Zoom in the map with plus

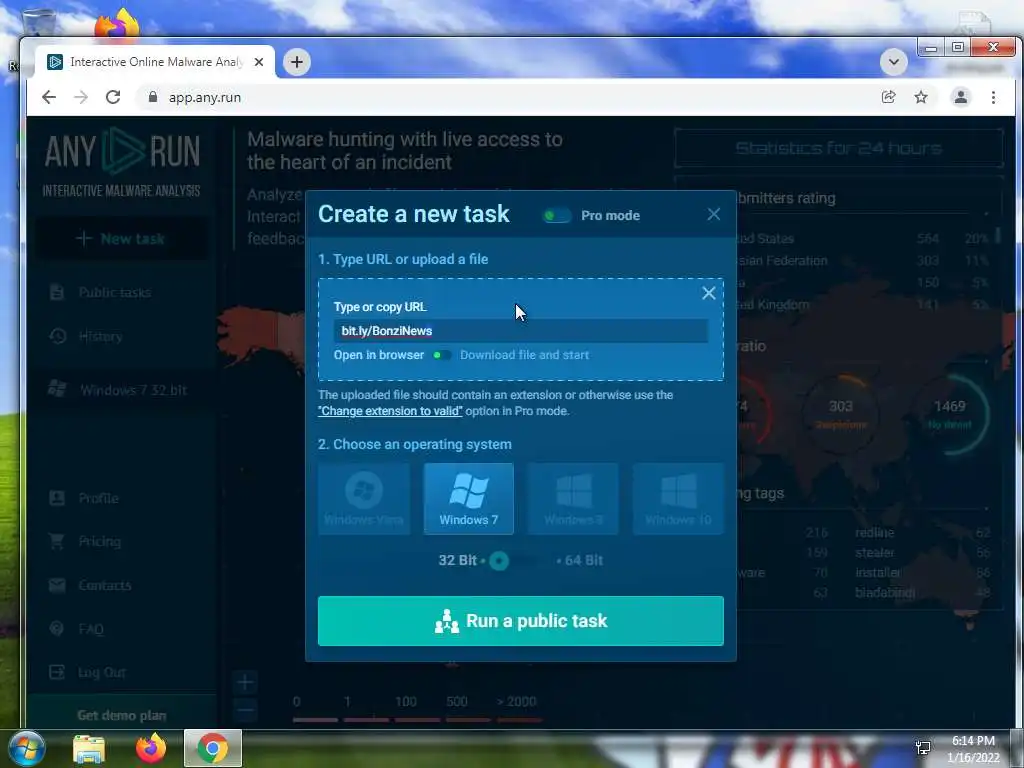(245, 683)
